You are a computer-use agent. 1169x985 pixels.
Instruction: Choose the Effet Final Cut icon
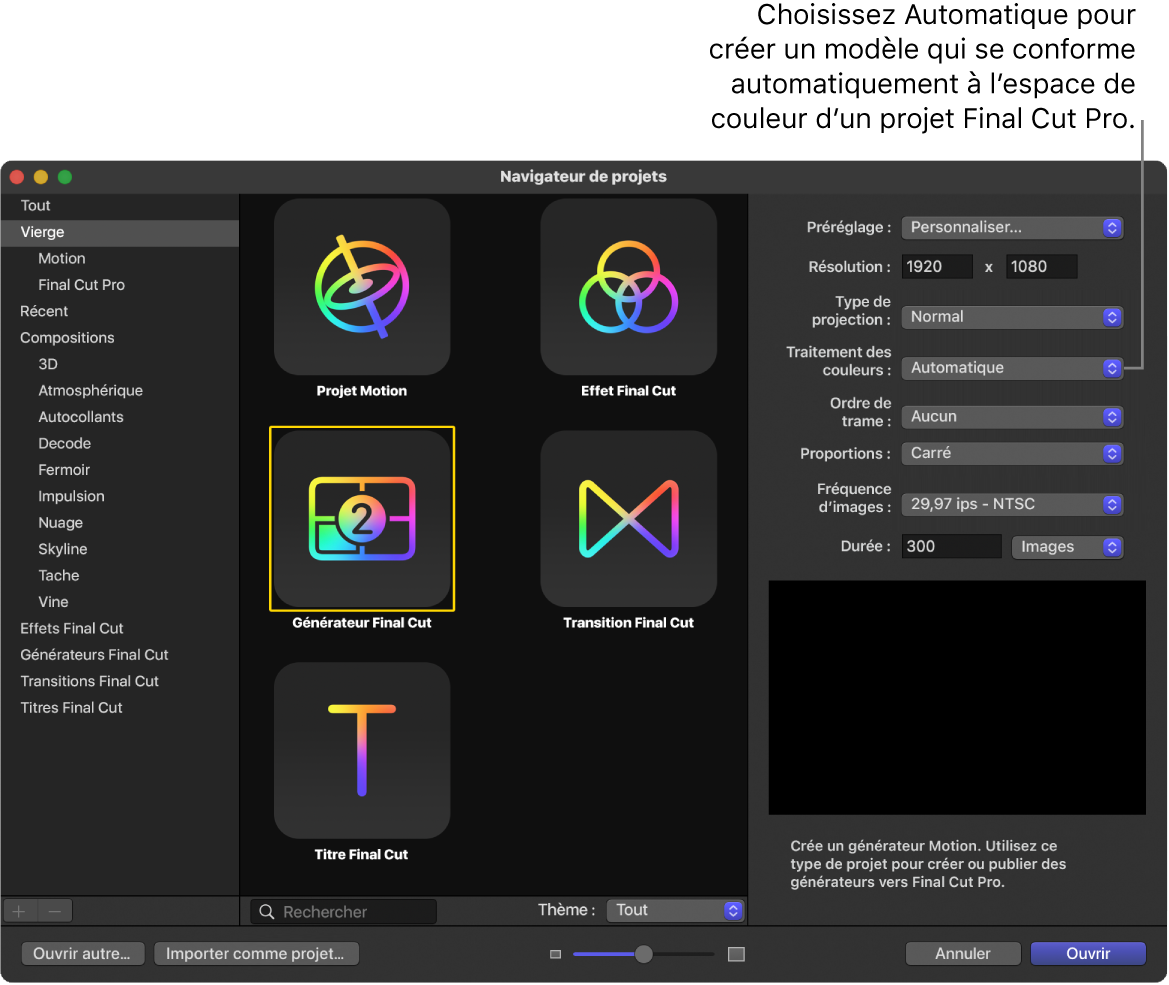point(628,286)
